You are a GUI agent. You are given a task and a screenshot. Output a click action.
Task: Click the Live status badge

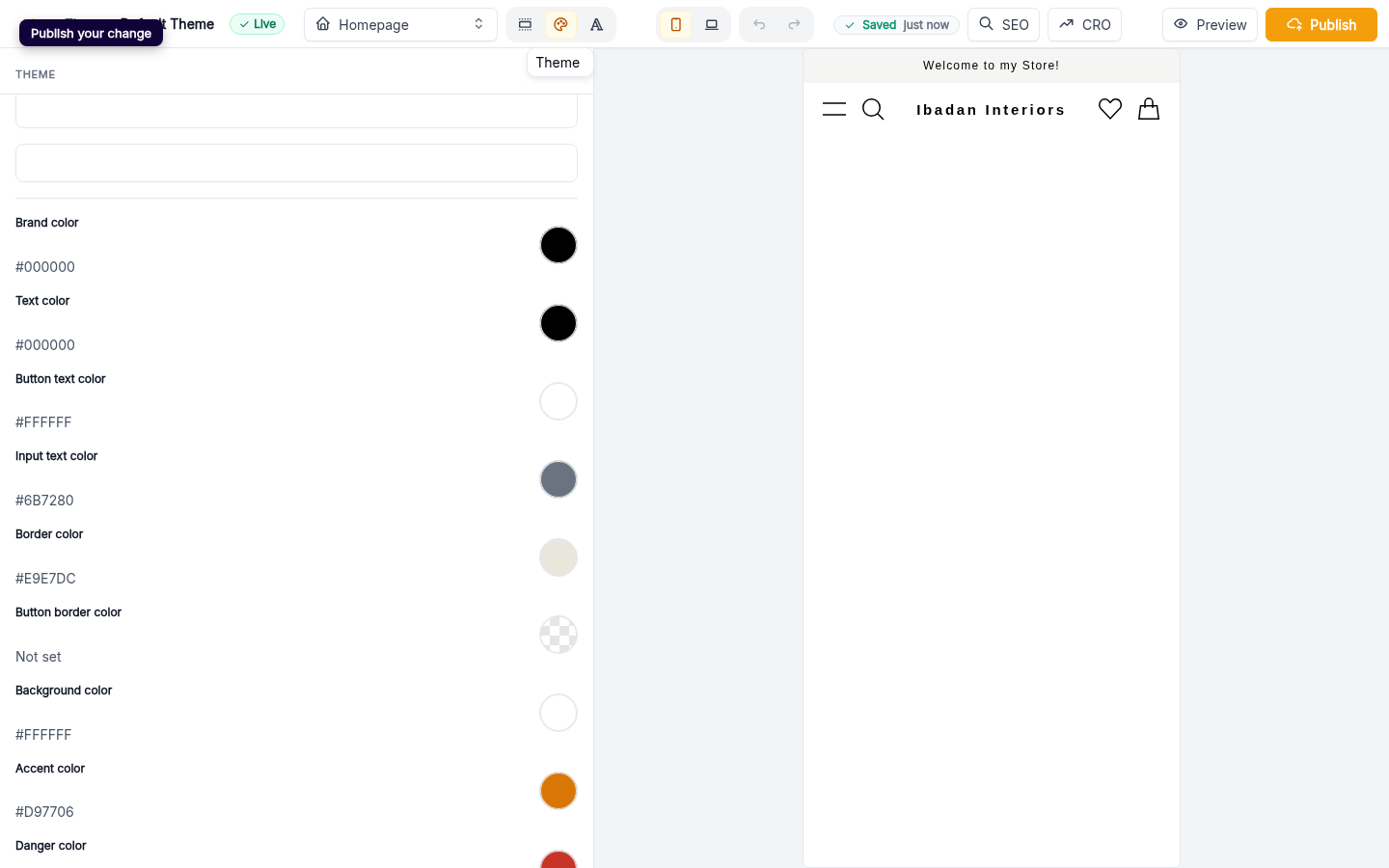click(257, 24)
